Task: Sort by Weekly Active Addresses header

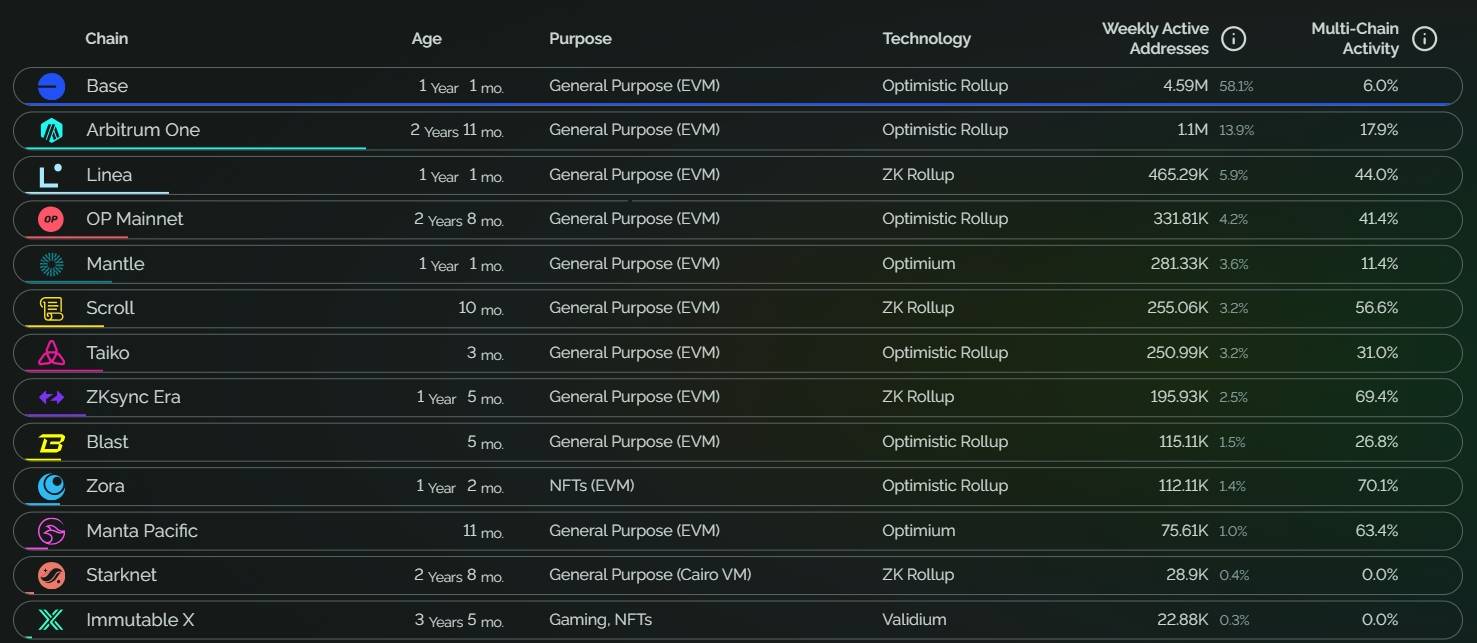Action: point(1155,39)
